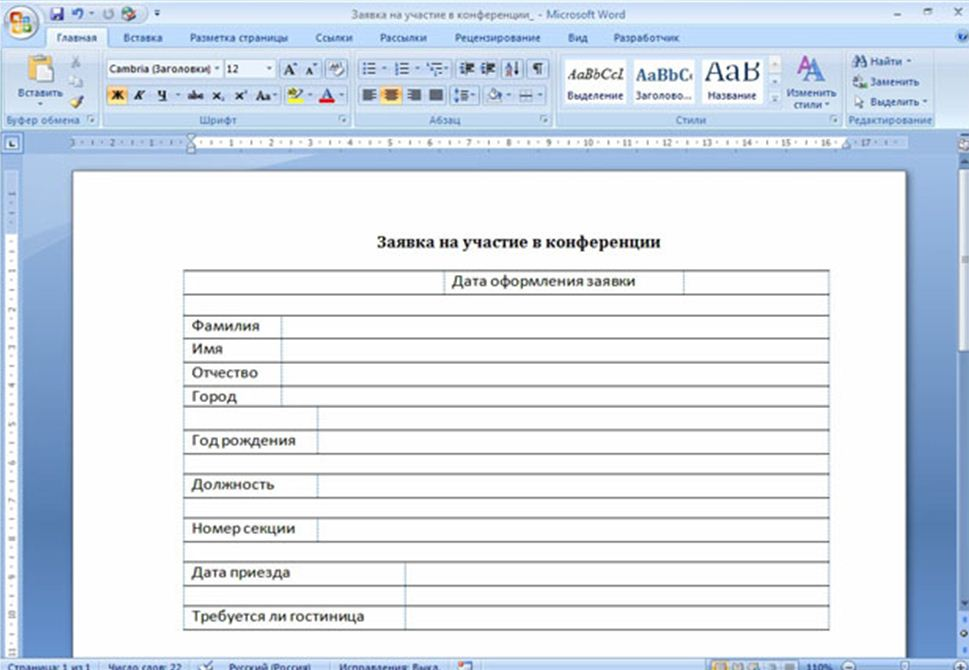Click the vertical scrollbar down arrow
Viewport: 969px width, 670px height.
coord(963,604)
